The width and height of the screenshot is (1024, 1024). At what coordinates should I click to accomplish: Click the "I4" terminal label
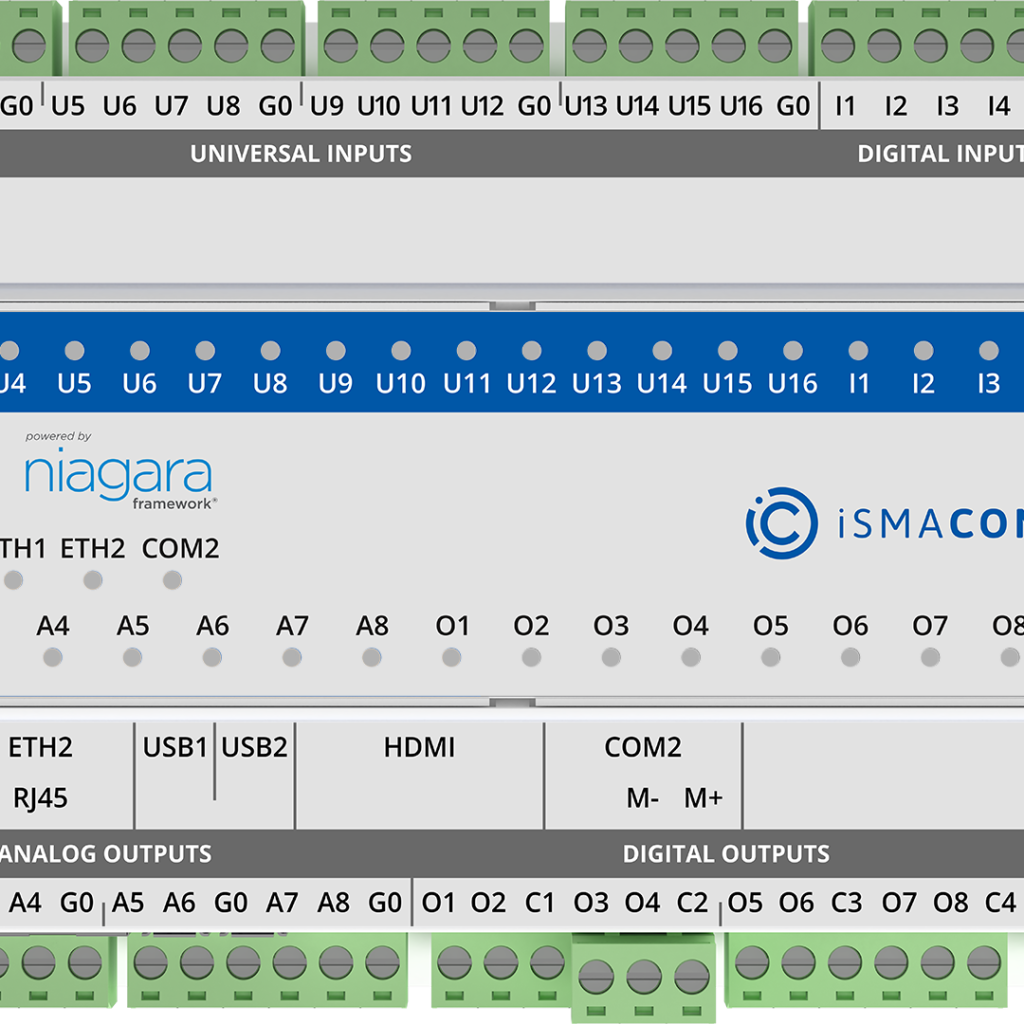(x=999, y=105)
